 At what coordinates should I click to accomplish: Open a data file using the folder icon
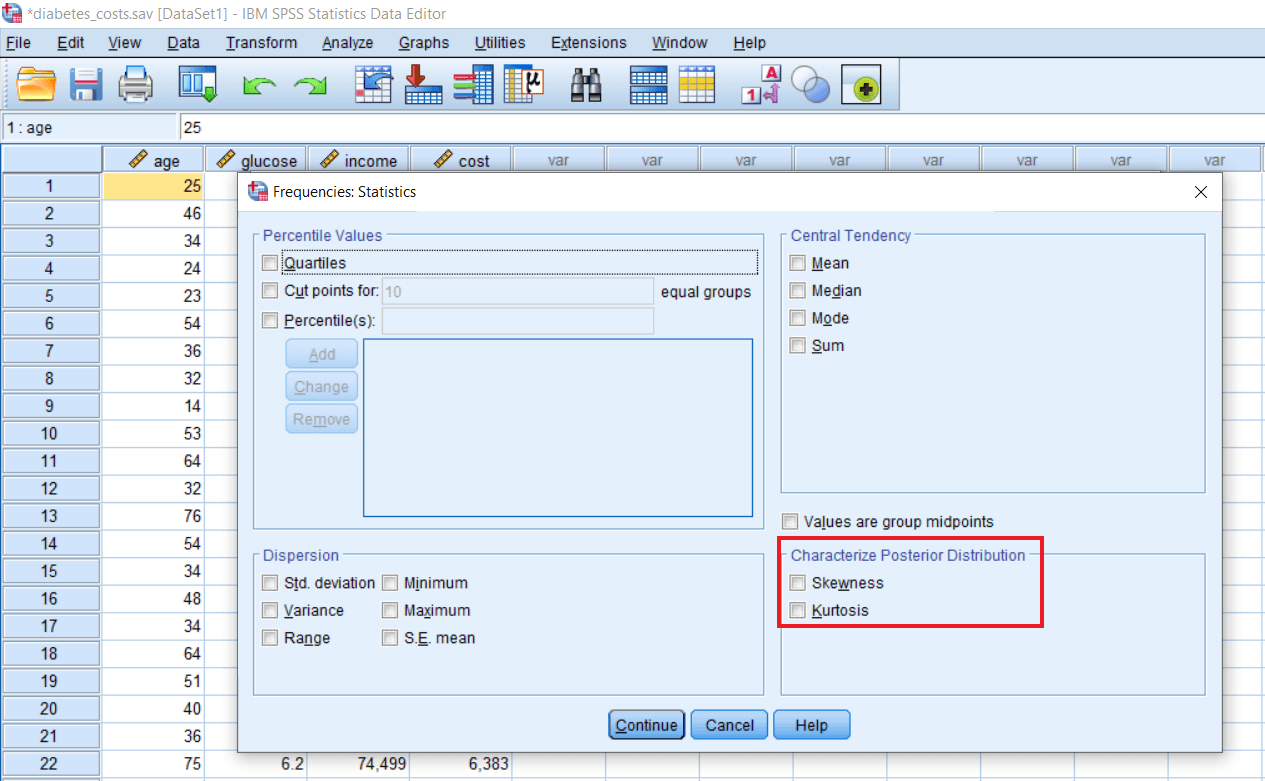[36, 85]
